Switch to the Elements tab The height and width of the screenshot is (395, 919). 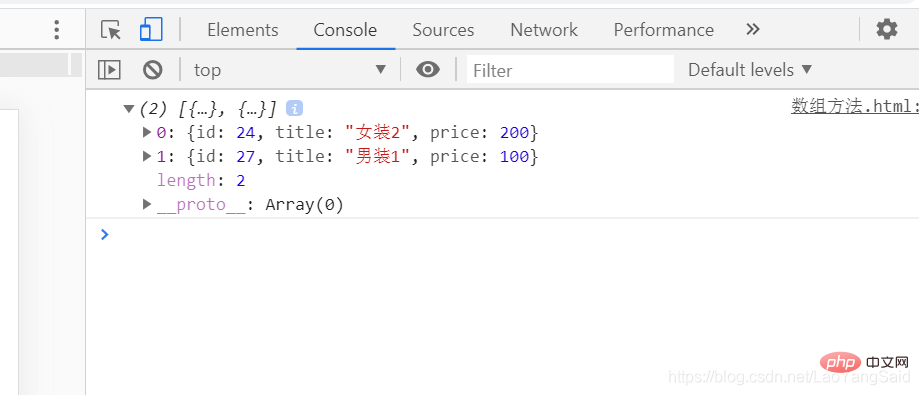coord(243,30)
